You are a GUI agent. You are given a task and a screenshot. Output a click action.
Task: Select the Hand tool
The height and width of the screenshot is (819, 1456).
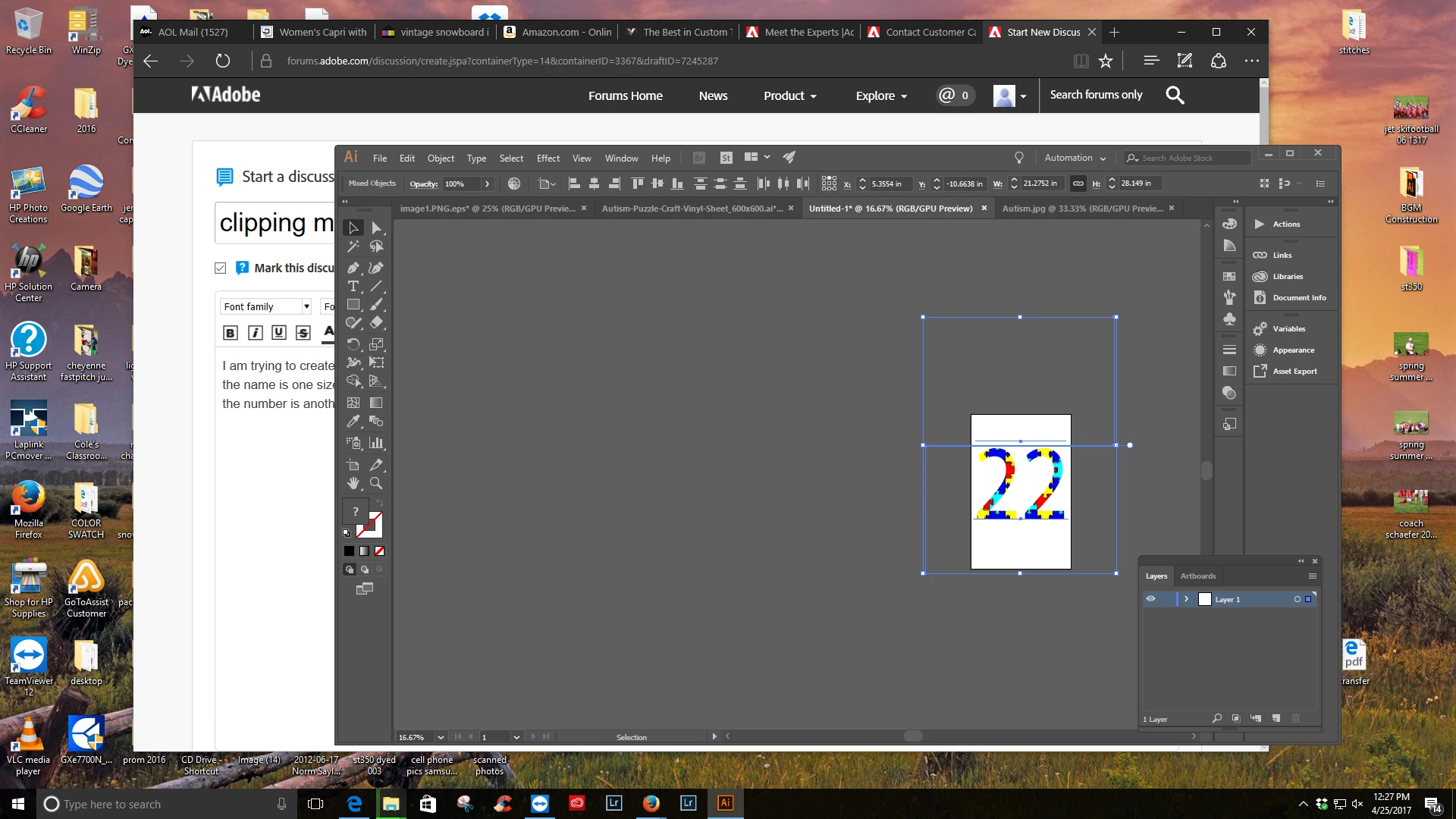(x=353, y=483)
